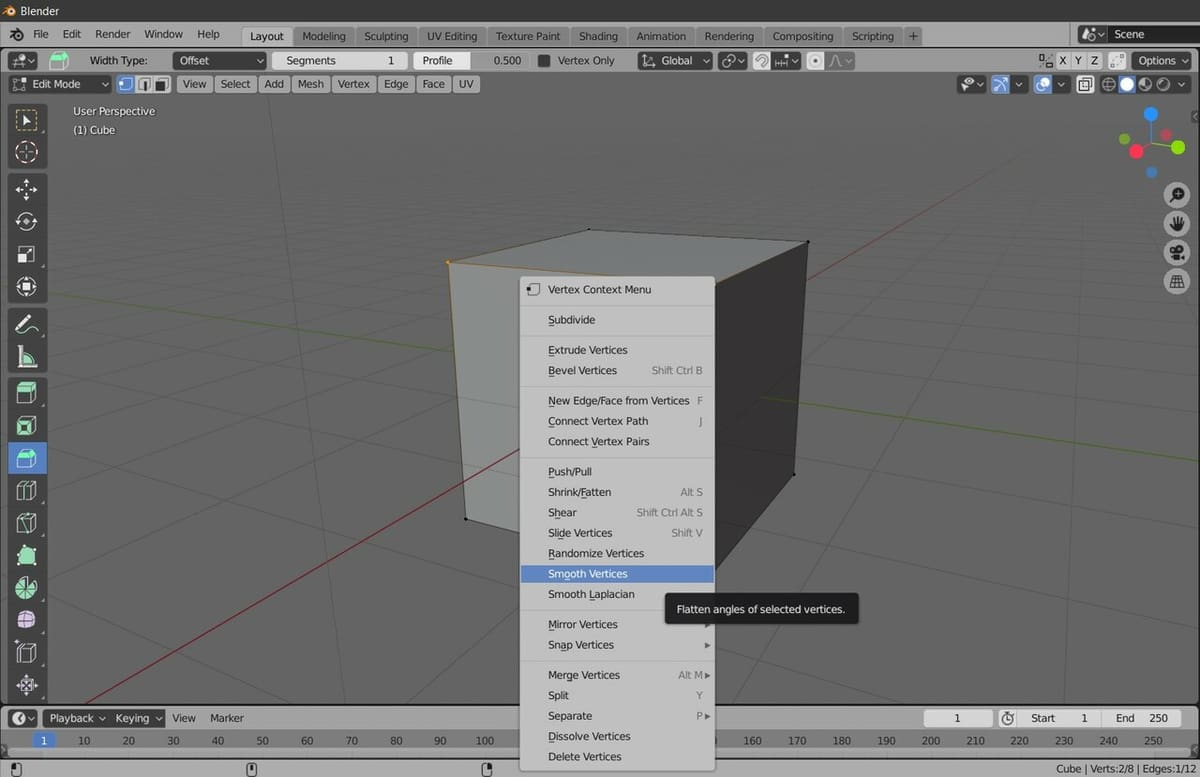Select the Spin tool
Image resolution: width=1200 pixels, height=777 pixels.
point(27,588)
